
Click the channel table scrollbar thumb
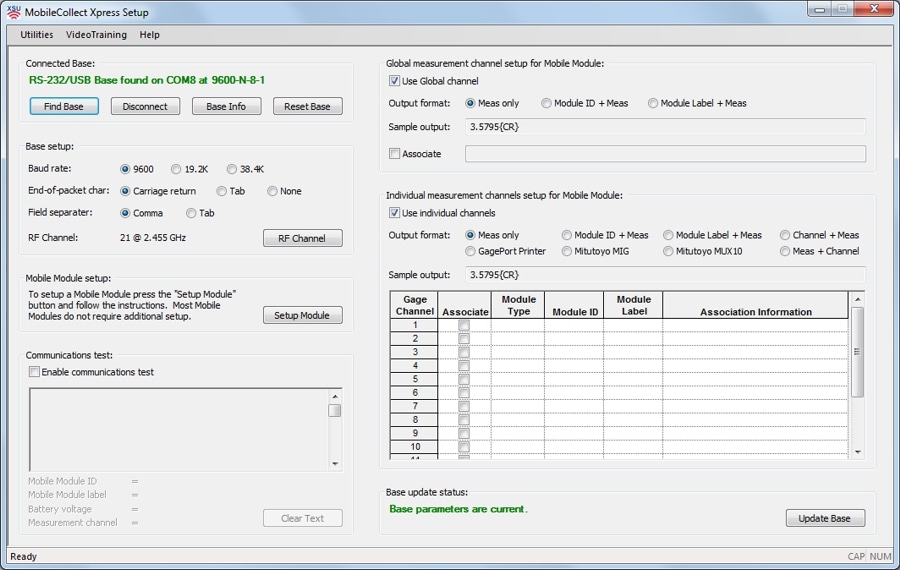point(858,352)
